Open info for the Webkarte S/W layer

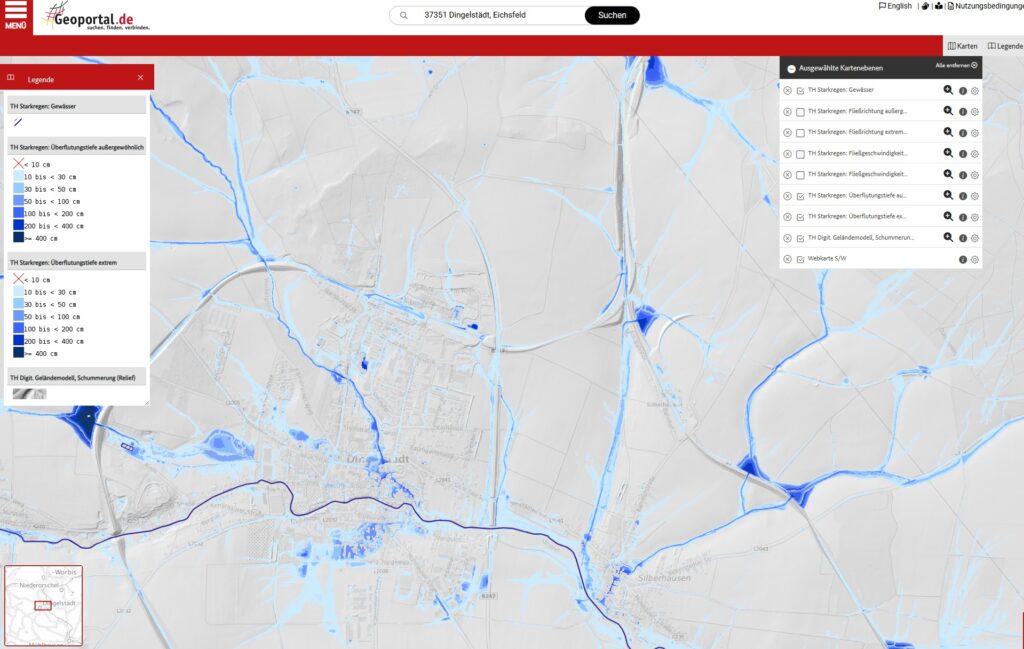(963, 260)
